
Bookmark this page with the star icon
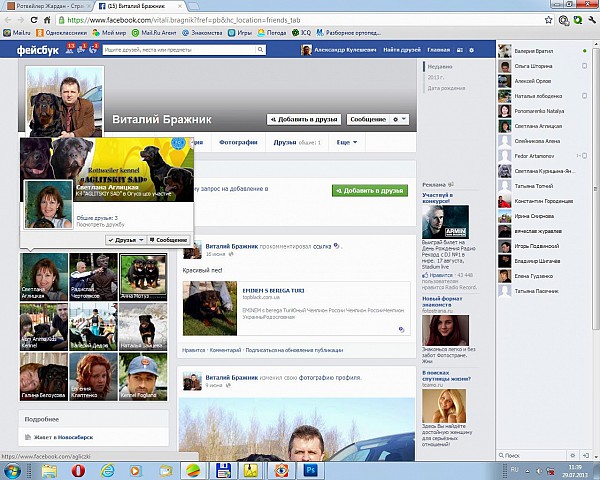pos(548,20)
